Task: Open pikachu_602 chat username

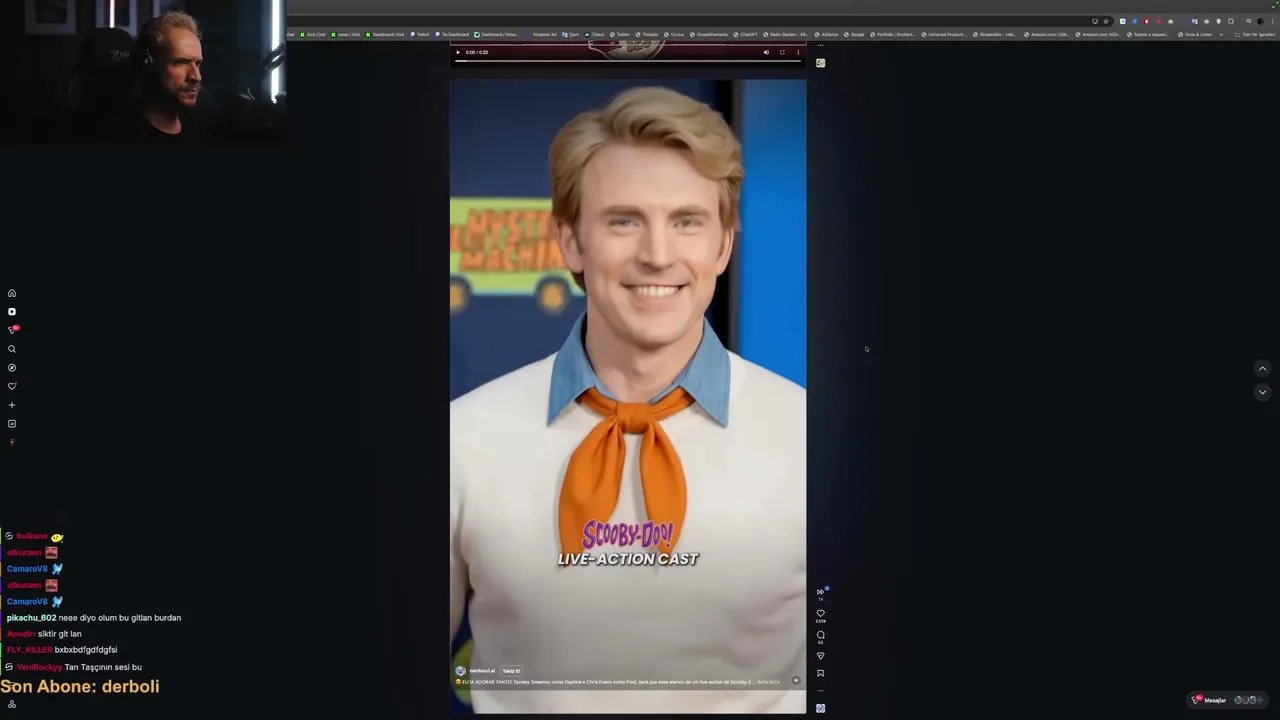Action: pyautogui.click(x=31, y=618)
